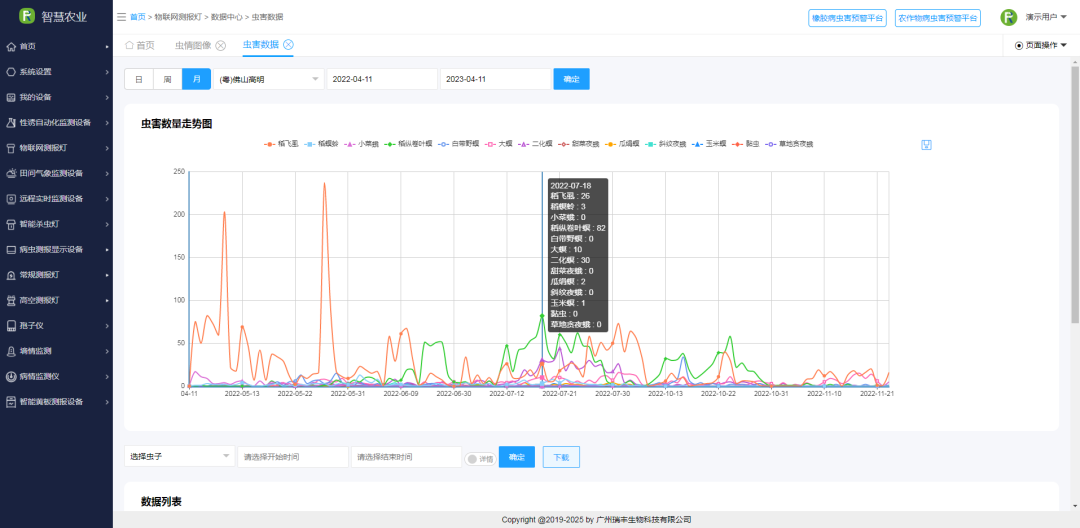Toggle 稻飞虱 series in chart legend
The width and height of the screenshot is (1080, 528).
click(281, 144)
